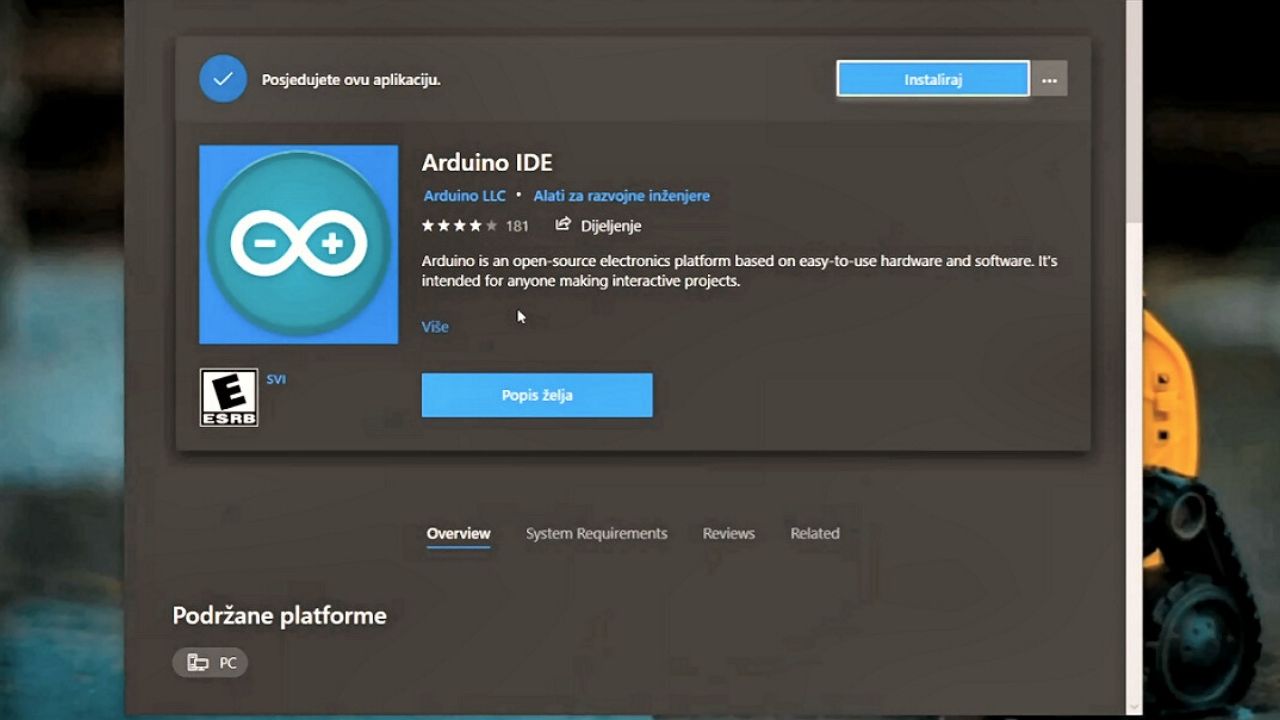Click the blue checkmark ownership icon

coord(223,79)
